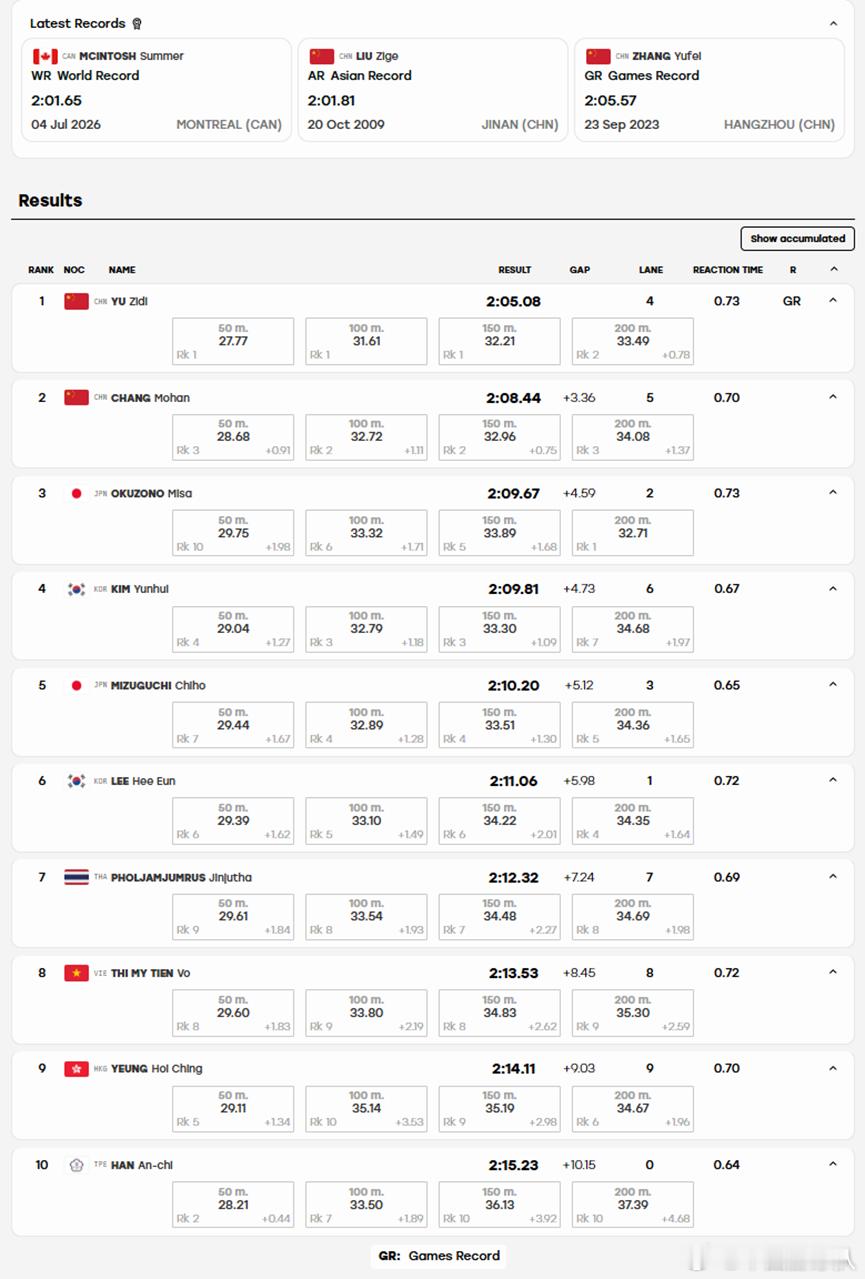
Task: Collapse YU Zidi's split details
Action: pyautogui.click(x=833, y=301)
